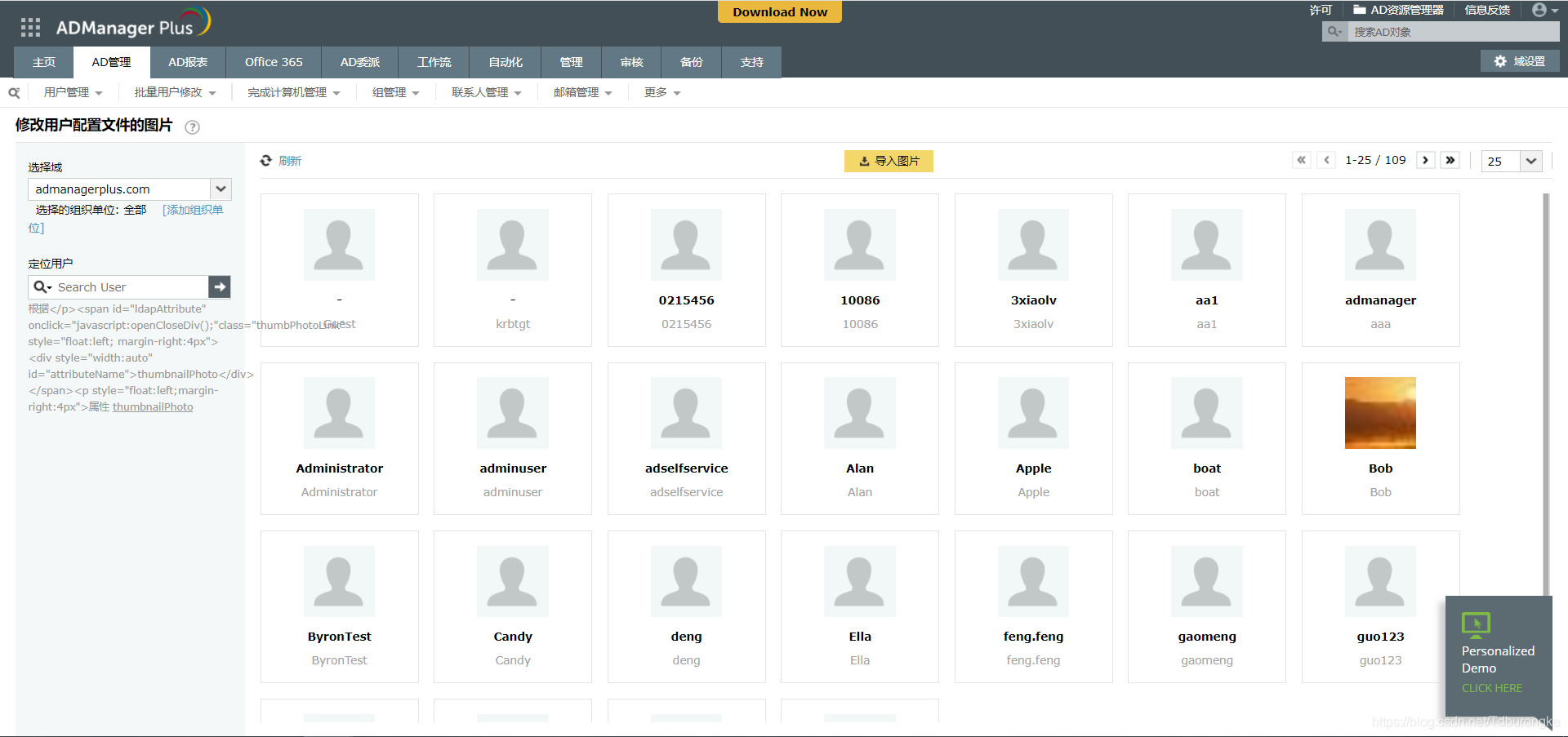Click the CLICK HERE demo link
Image resolution: width=1568 pixels, height=737 pixels.
[x=1492, y=688]
